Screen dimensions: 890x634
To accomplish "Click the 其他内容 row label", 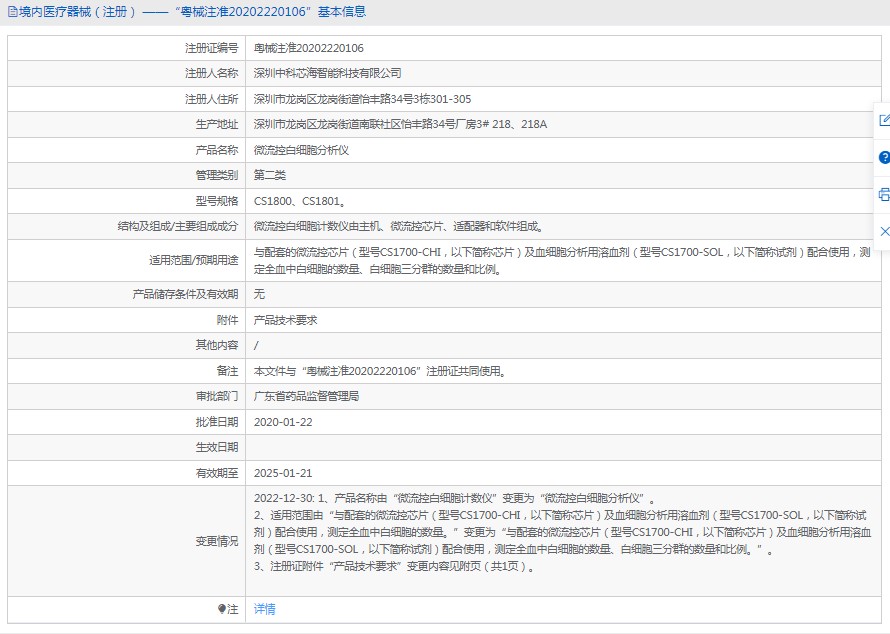I will click(217, 345).
